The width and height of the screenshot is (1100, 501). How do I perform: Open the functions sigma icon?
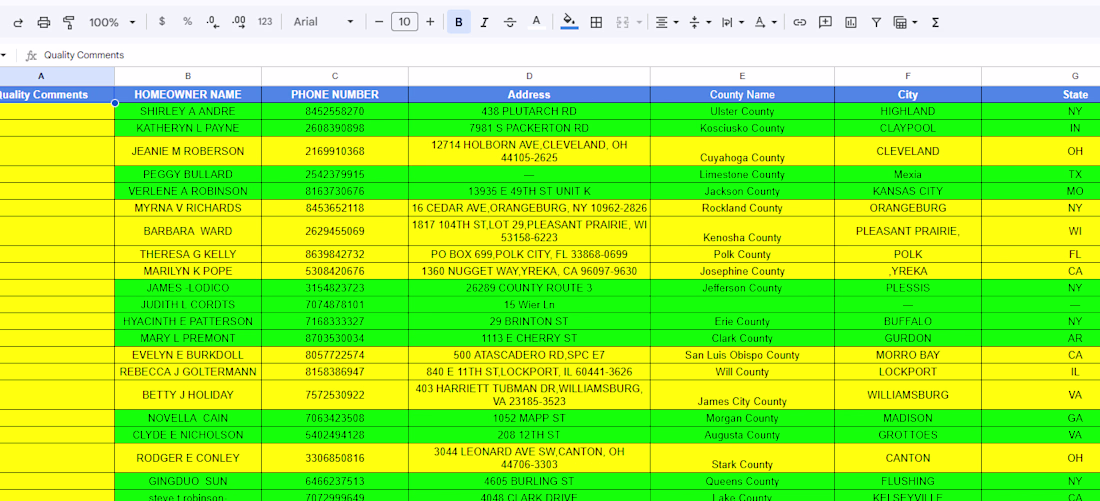point(935,22)
